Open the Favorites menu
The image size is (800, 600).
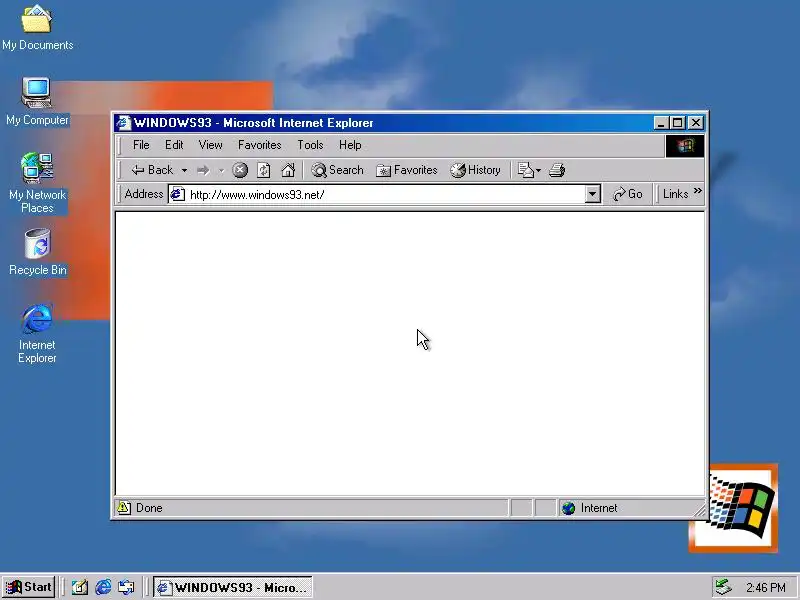pos(260,145)
